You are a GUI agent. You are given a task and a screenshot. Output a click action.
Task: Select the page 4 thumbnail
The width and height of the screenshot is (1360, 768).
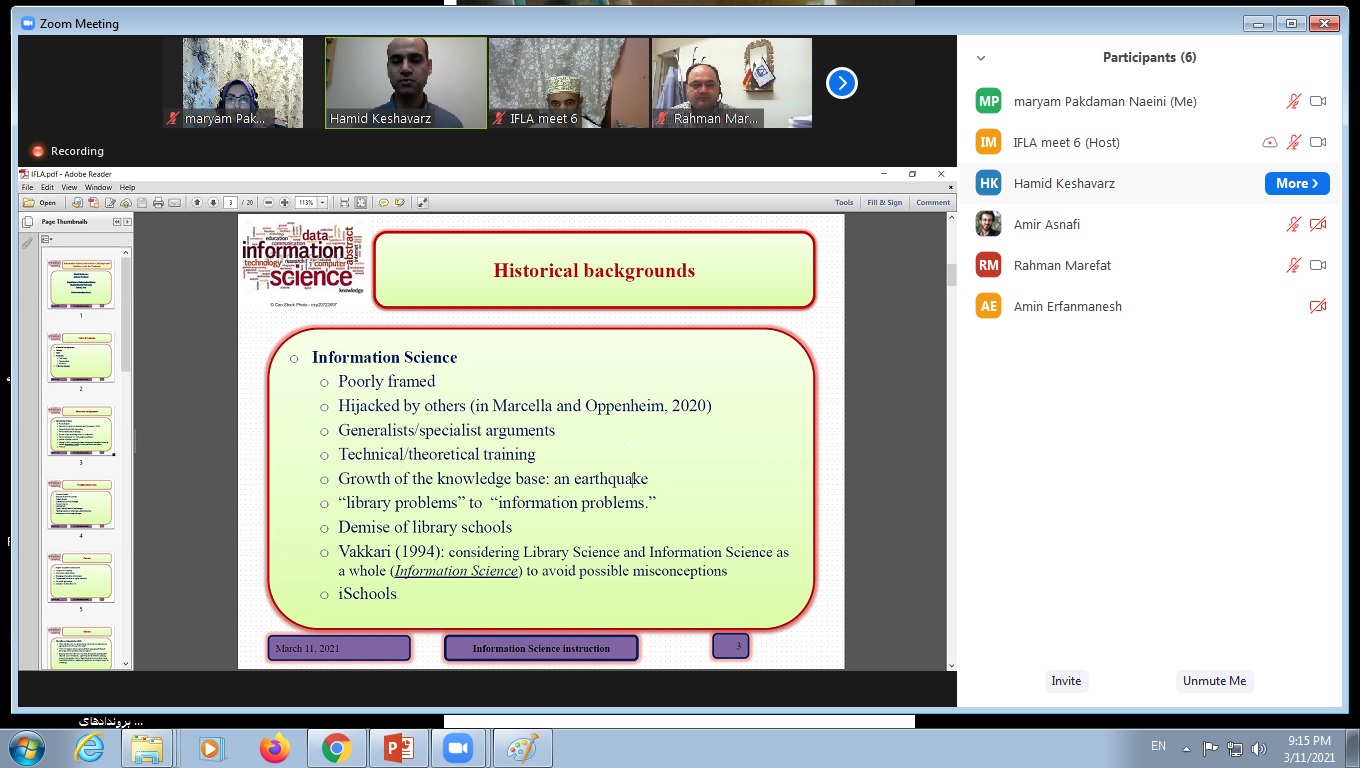point(81,503)
